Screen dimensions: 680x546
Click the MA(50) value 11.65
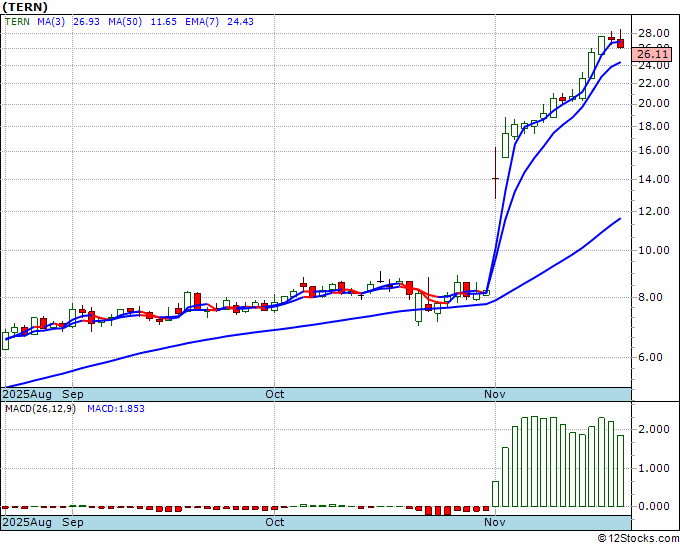pos(163,22)
